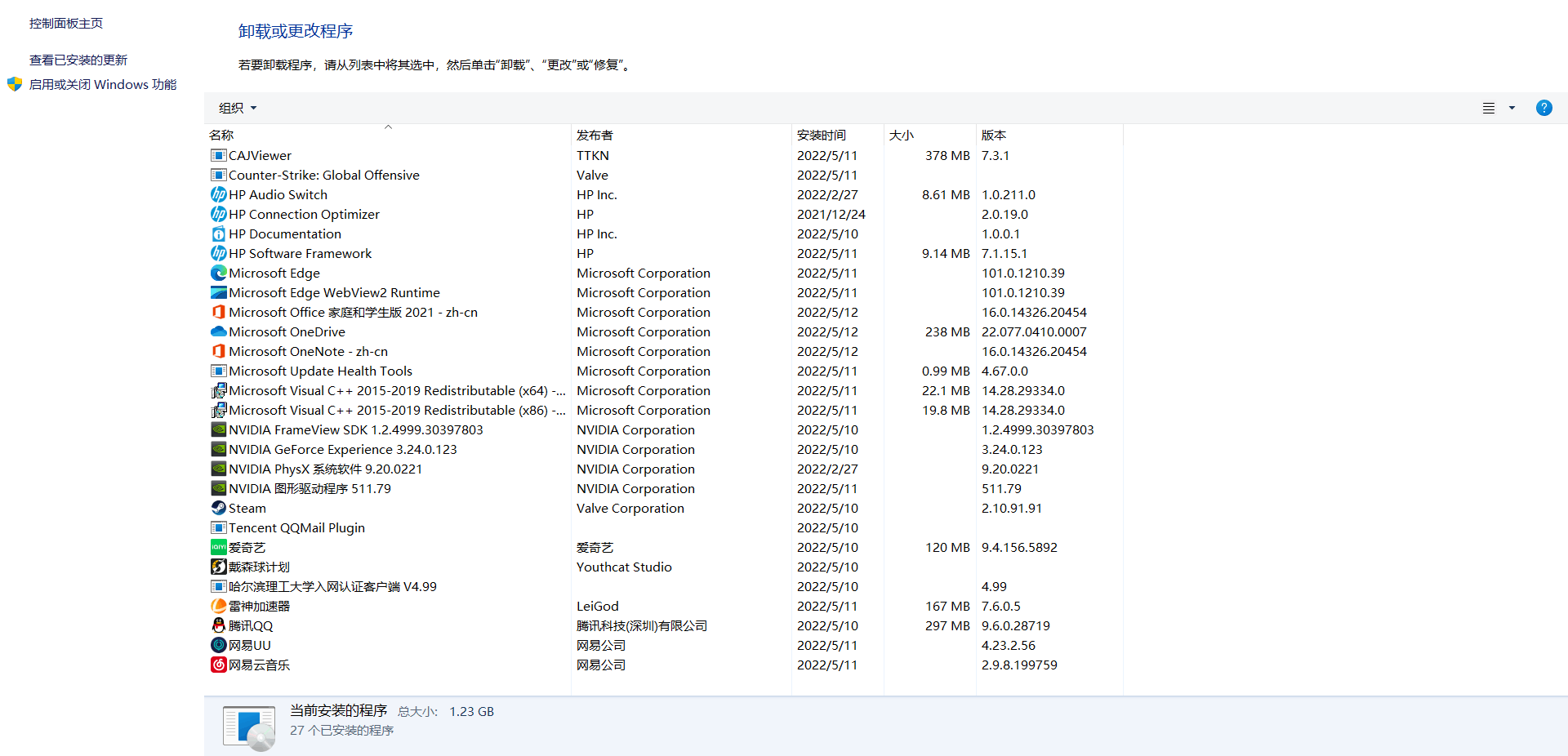This screenshot has height=756, width=1568.
Task: Click version 9.6.0.28719 of 腾讯QQ
Action: coord(1016,625)
